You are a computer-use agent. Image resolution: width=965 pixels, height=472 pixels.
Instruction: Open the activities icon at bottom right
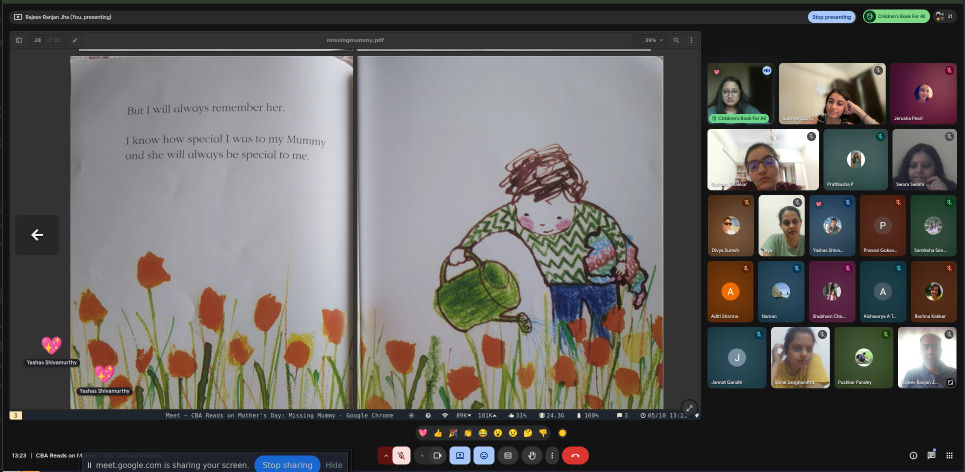950,455
